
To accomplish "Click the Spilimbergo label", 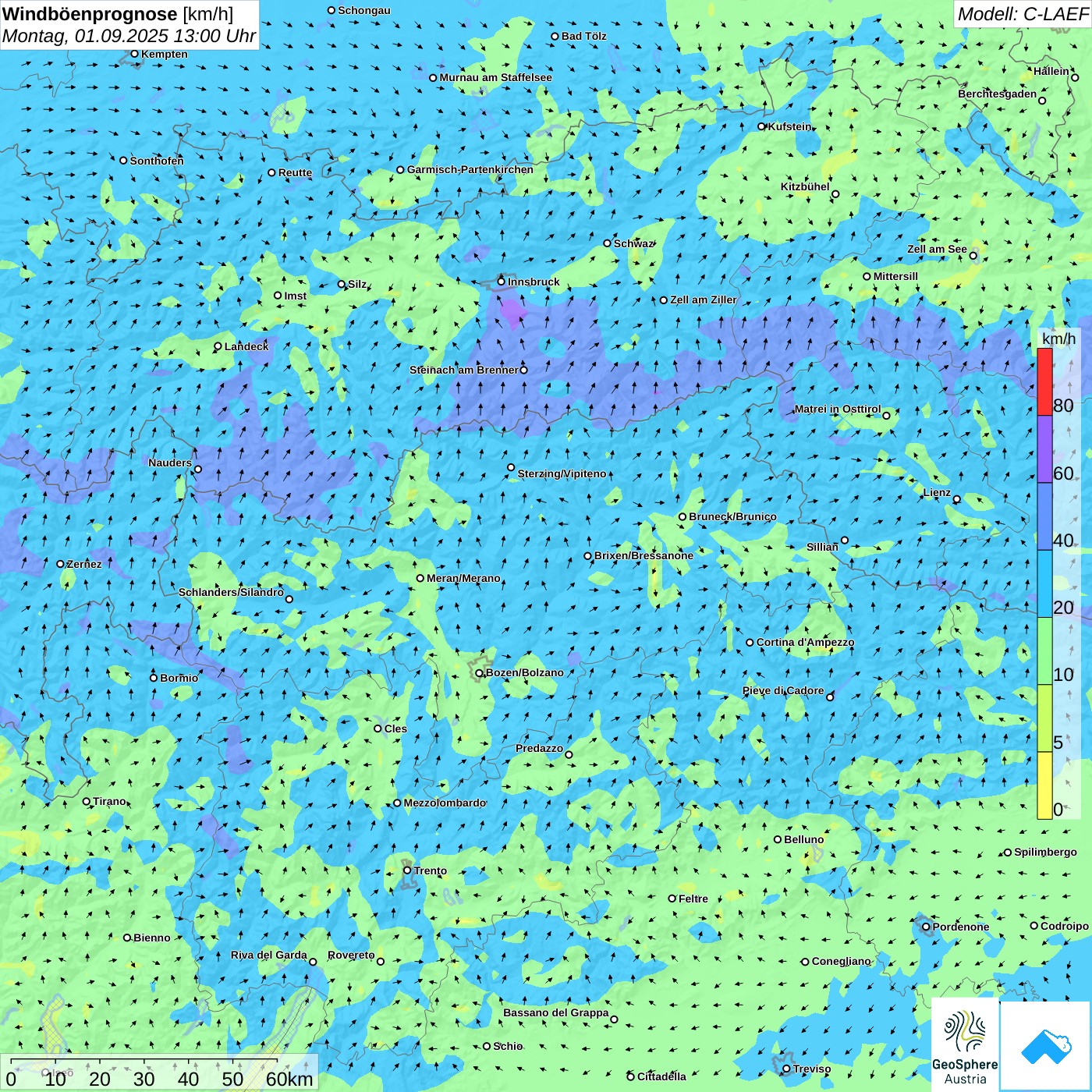I will coord(1045,852).
